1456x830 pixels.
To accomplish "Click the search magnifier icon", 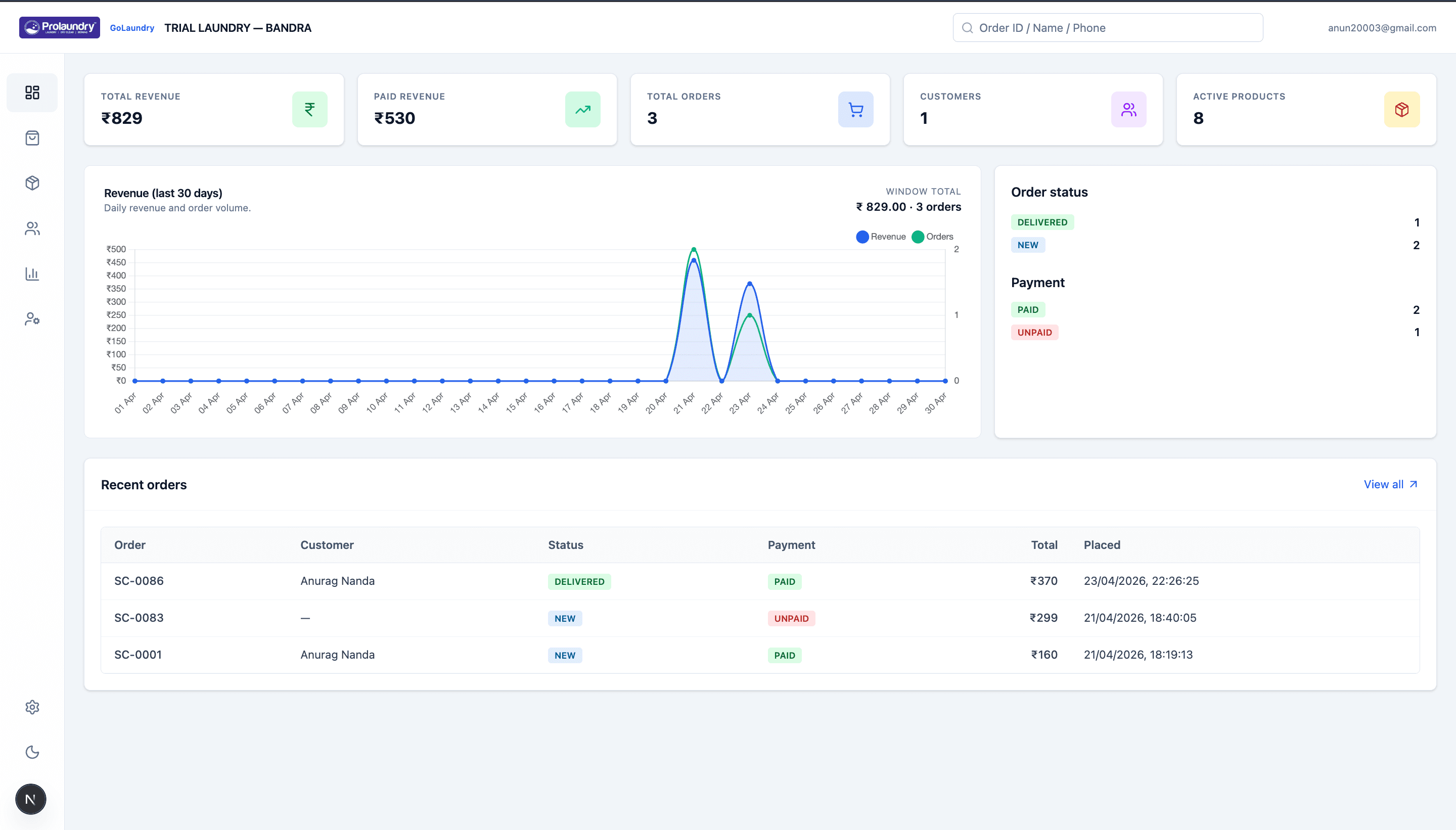I will click(968, 28).
